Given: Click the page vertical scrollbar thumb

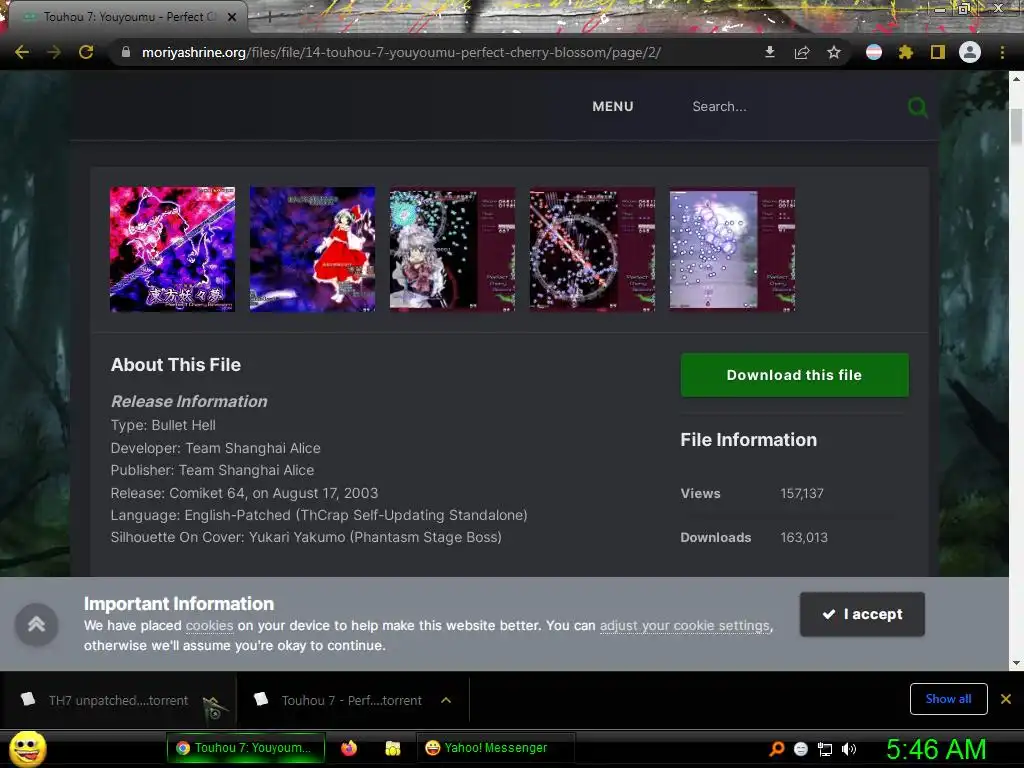Looking at the screenshot, I should (1016, 127).
